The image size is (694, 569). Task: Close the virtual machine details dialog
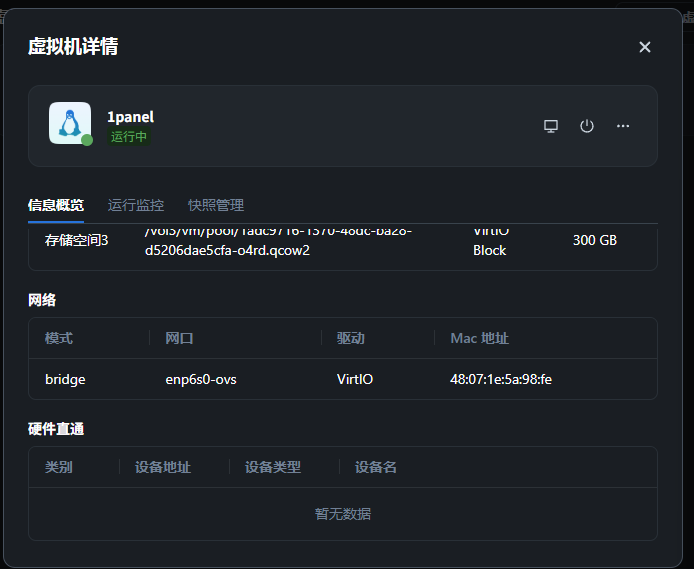click(644, 47)
